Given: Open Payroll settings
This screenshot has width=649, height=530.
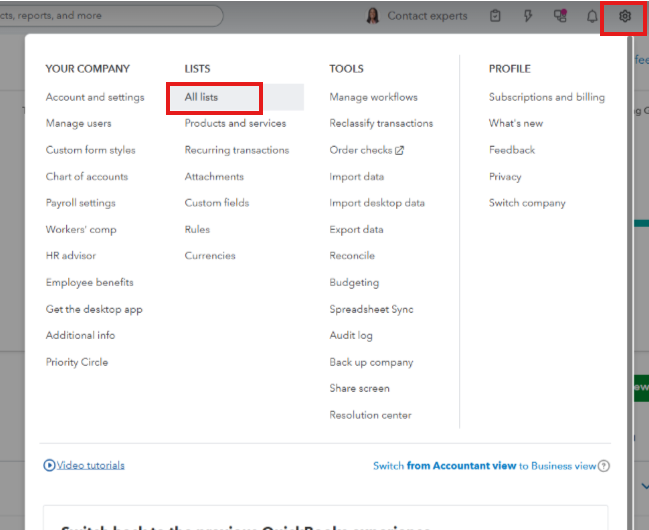Looking at the screenshot, I should [80, 203].
